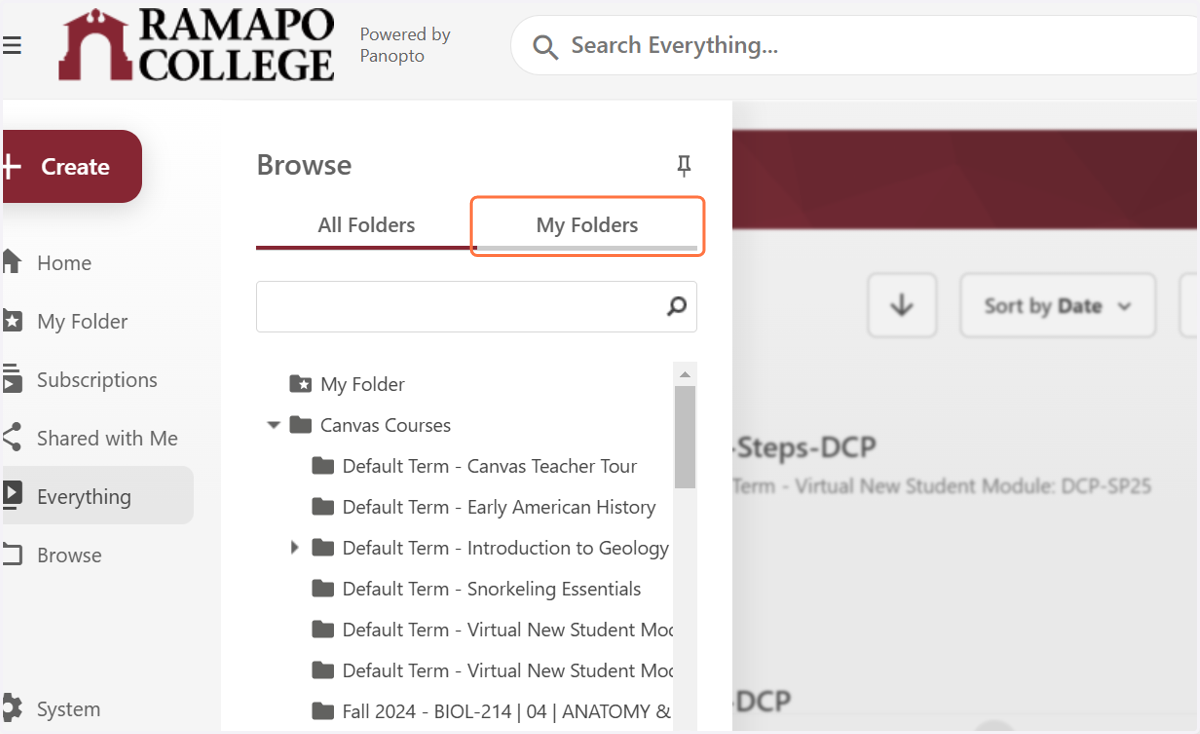Pin the Browse panel
Viewport: 1200px width, 734px height.
684,166
